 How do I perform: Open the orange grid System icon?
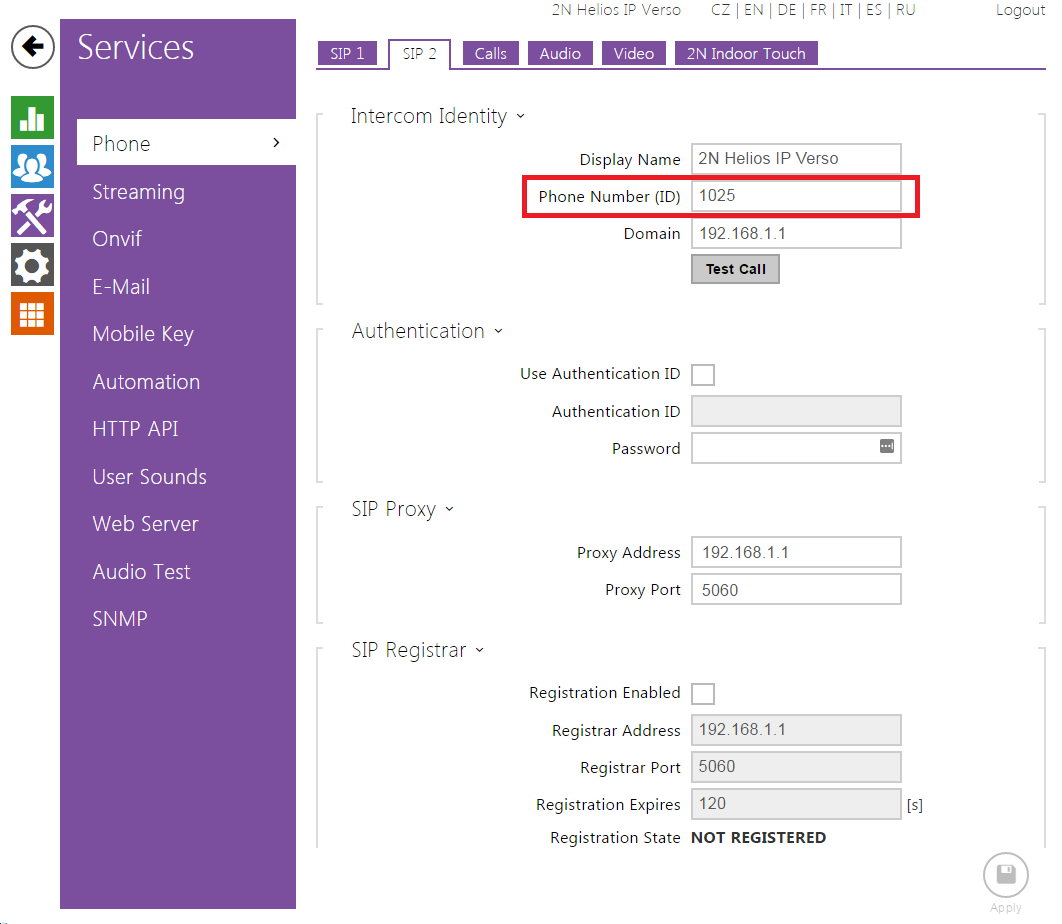[32, 314]
